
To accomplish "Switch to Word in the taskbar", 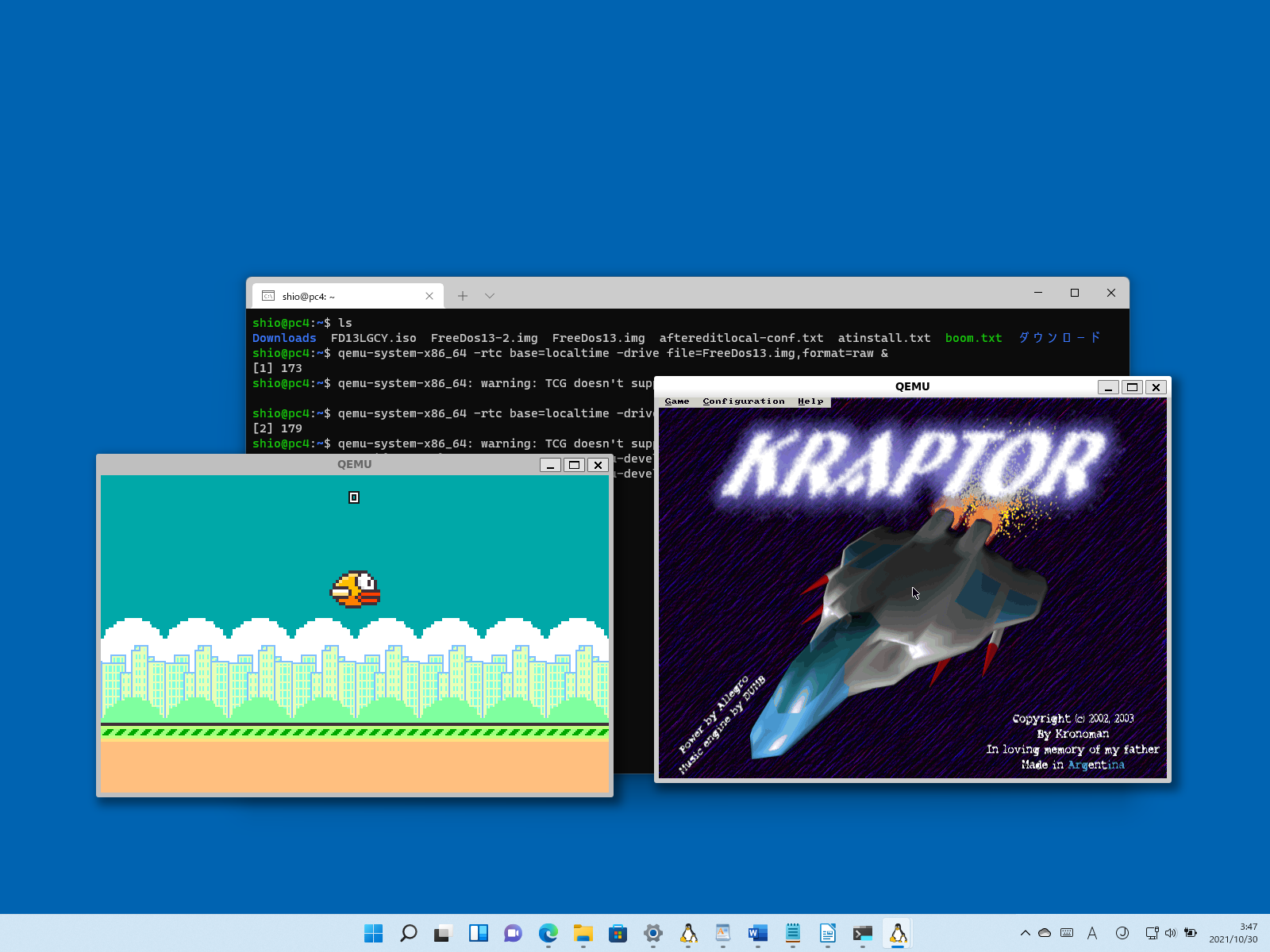I will 758,933.
